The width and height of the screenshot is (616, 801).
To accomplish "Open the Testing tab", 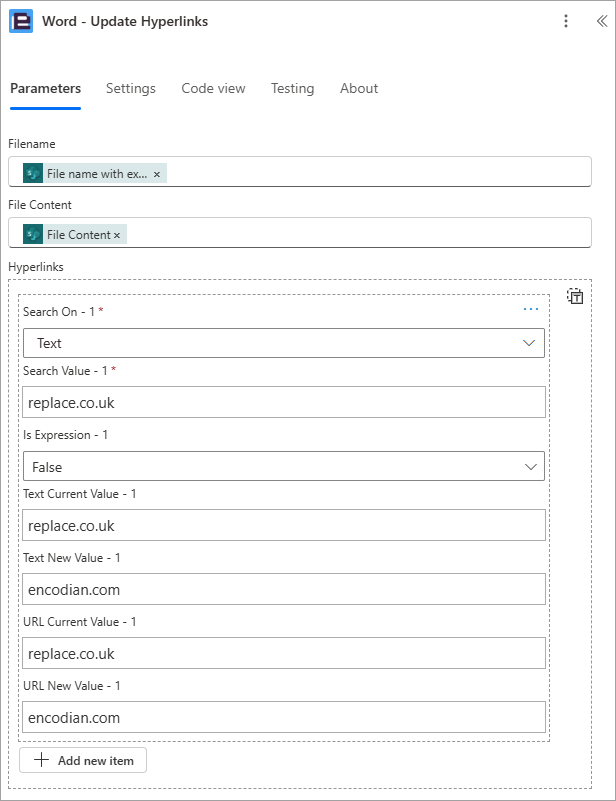I will [293, 88].
